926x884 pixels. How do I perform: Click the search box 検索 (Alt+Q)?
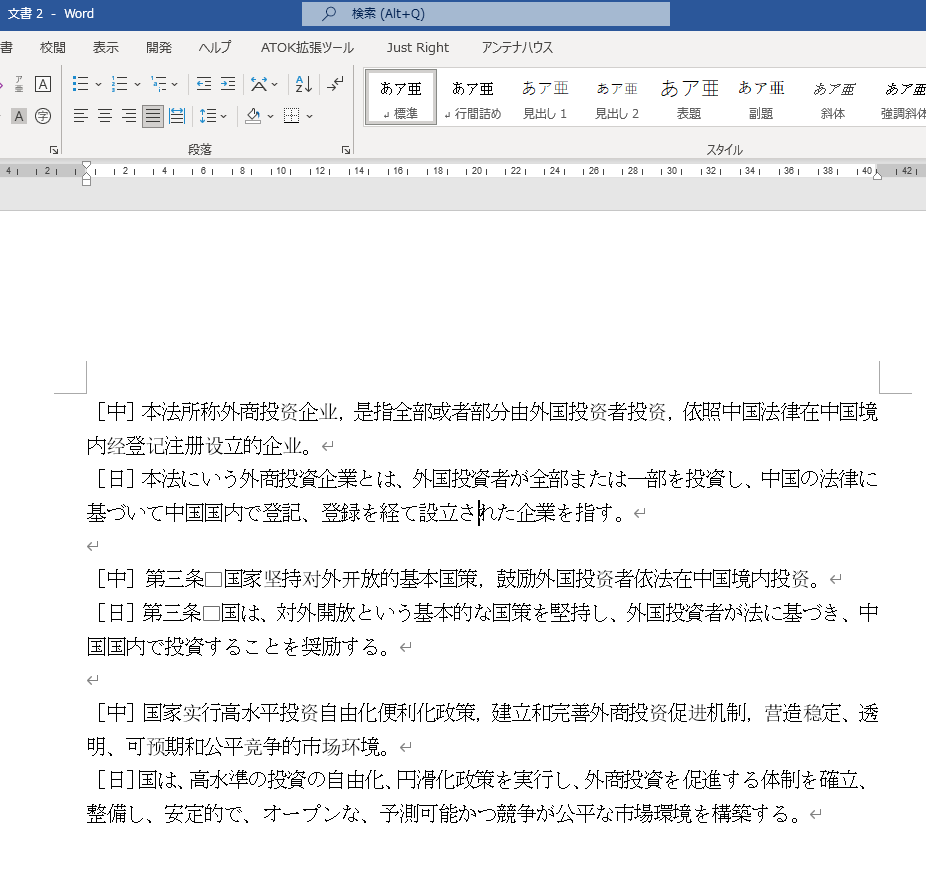point(485,14)
